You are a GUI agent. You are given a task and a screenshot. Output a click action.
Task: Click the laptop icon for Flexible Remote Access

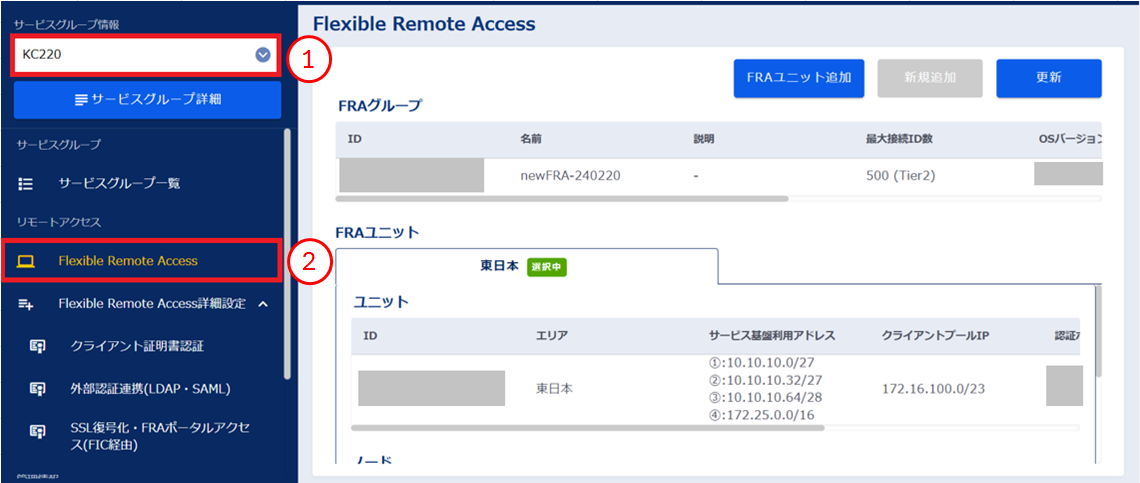tap(27, 261)
